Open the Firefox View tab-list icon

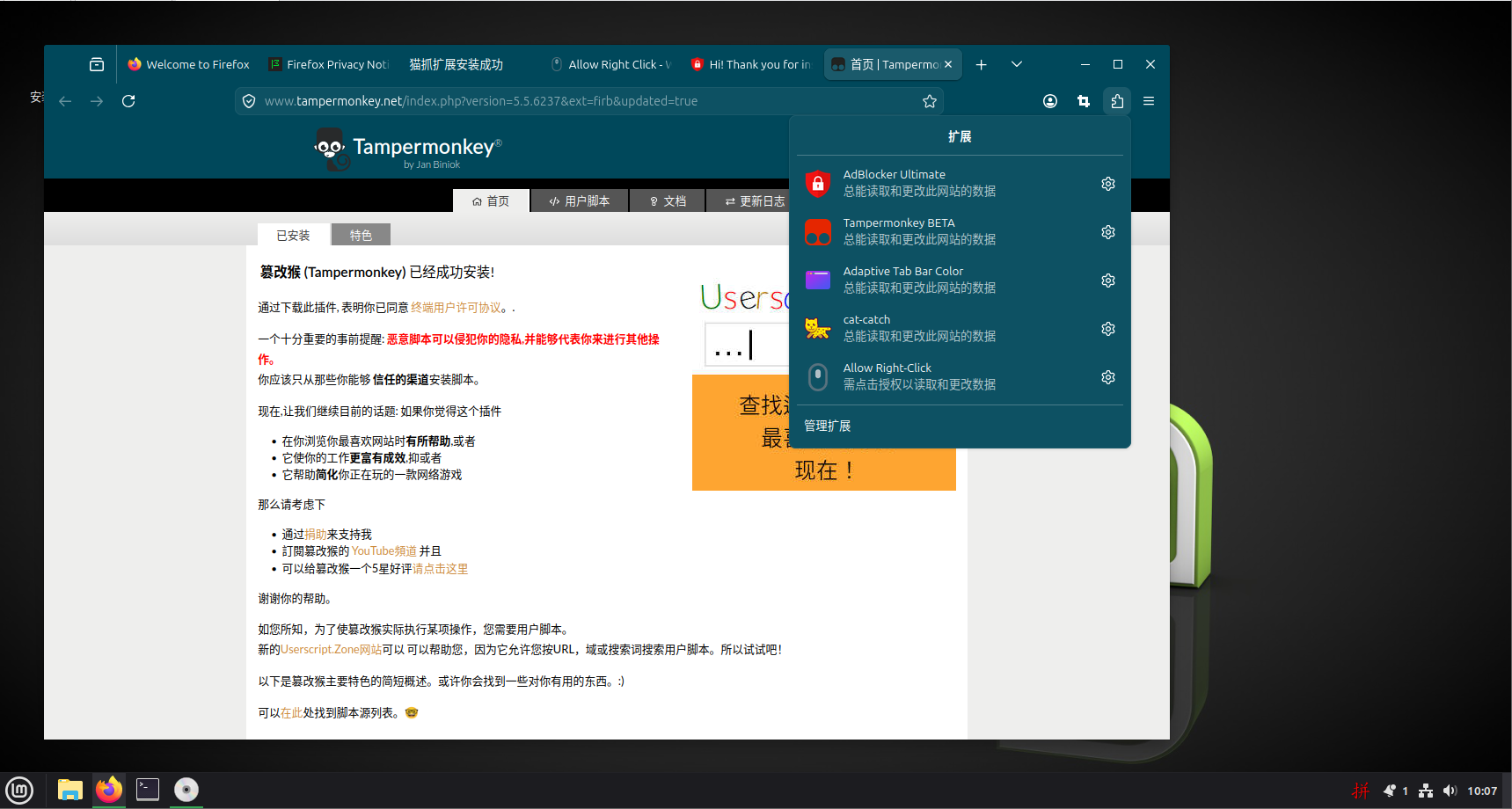coord(97,64)
